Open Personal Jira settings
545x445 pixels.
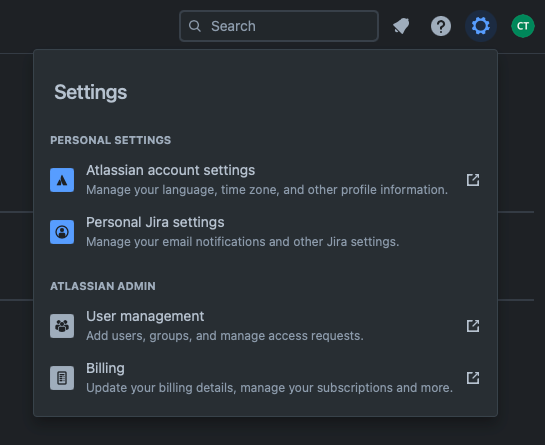coord(265,232)
